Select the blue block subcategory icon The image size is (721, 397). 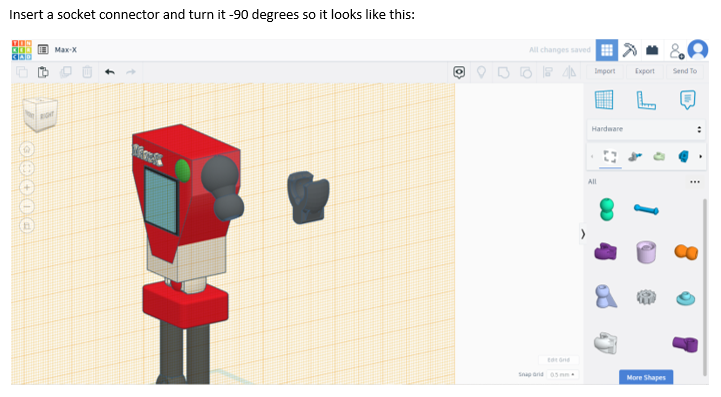pyautogui.click(x=683, y=157)
